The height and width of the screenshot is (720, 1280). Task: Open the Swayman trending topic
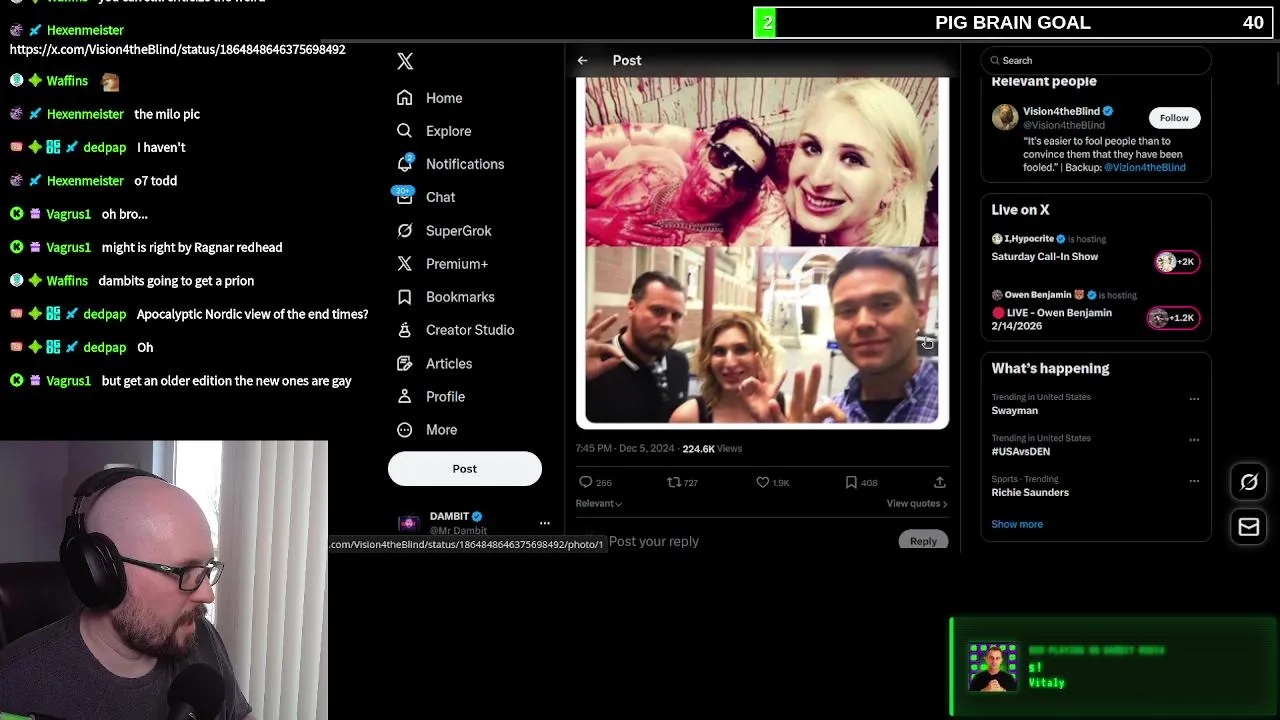click(x=1015, y=411)
